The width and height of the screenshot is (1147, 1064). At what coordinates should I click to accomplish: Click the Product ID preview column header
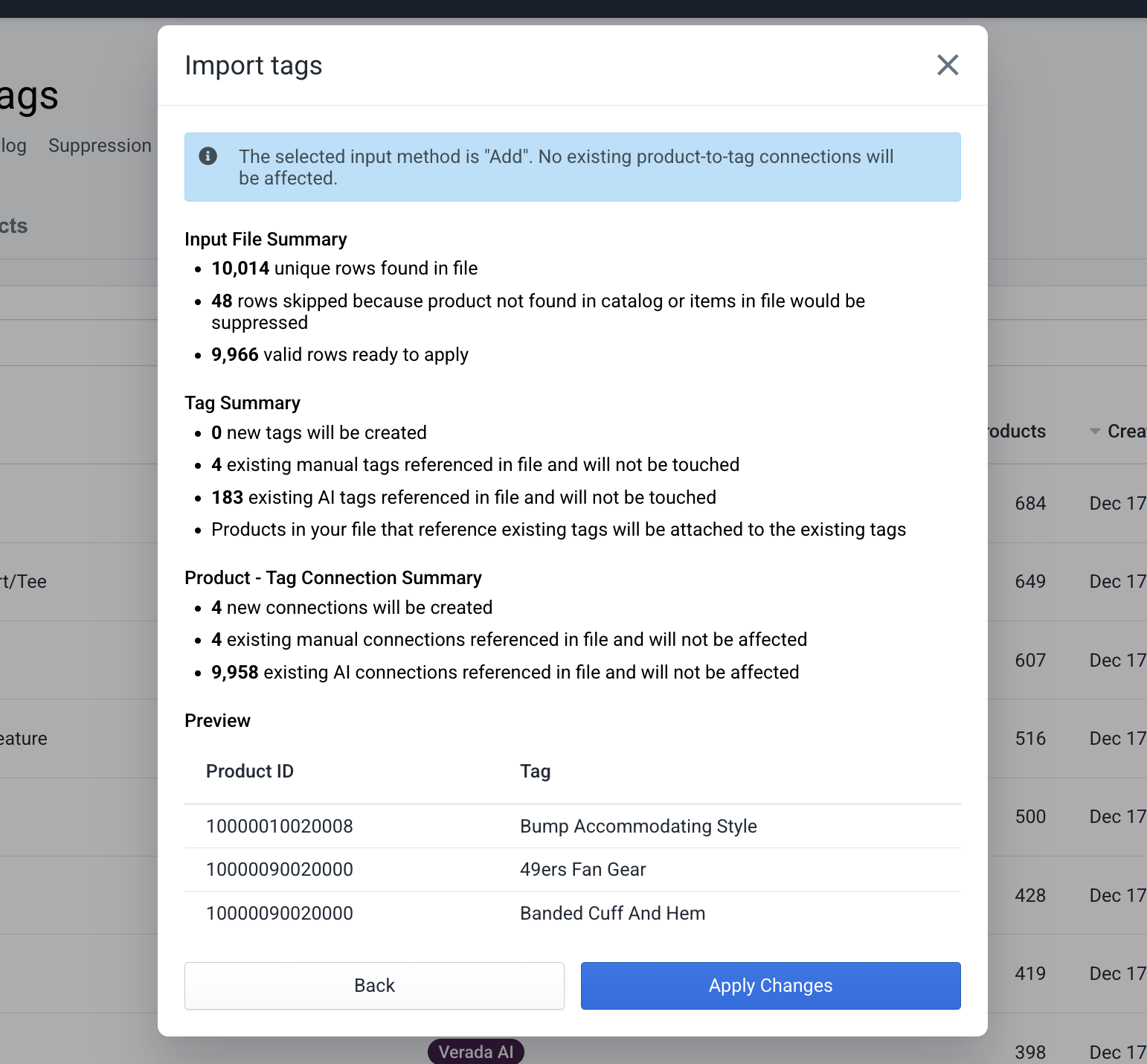(x=250, y=772)
